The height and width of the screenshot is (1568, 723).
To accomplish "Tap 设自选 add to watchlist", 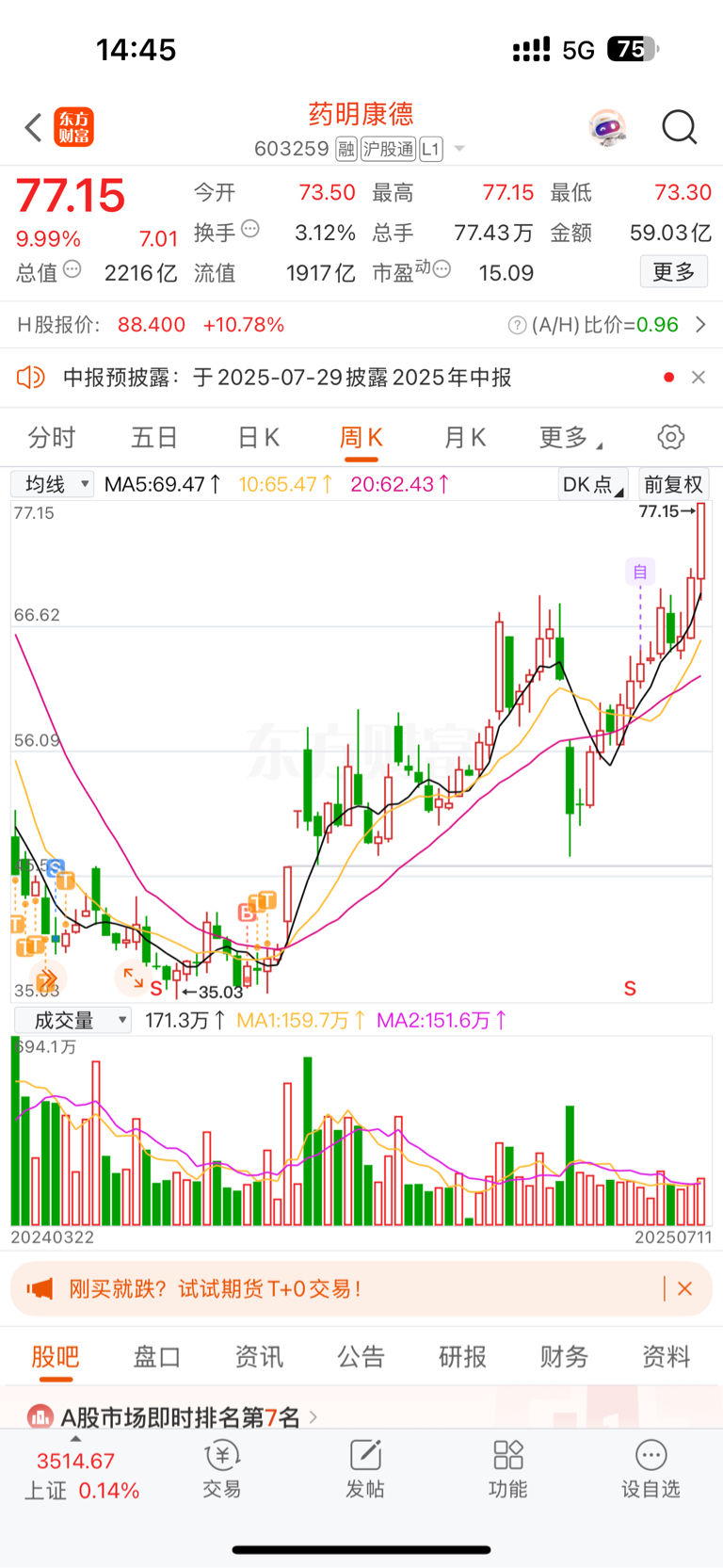I will click(x=651, y=1469).
